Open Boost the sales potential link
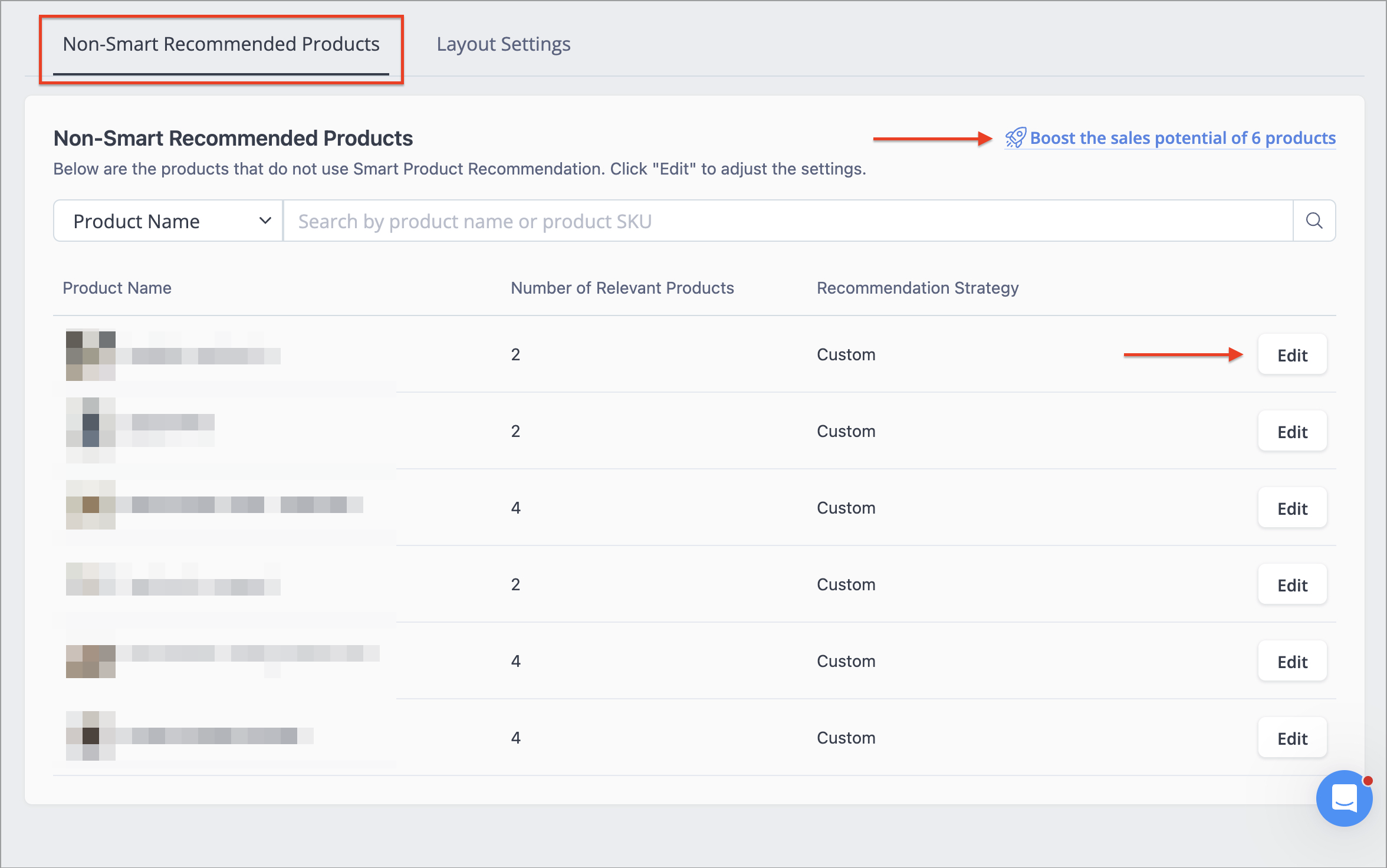The height and width of the screenshot is (868, 1387). coord(1182,138)
